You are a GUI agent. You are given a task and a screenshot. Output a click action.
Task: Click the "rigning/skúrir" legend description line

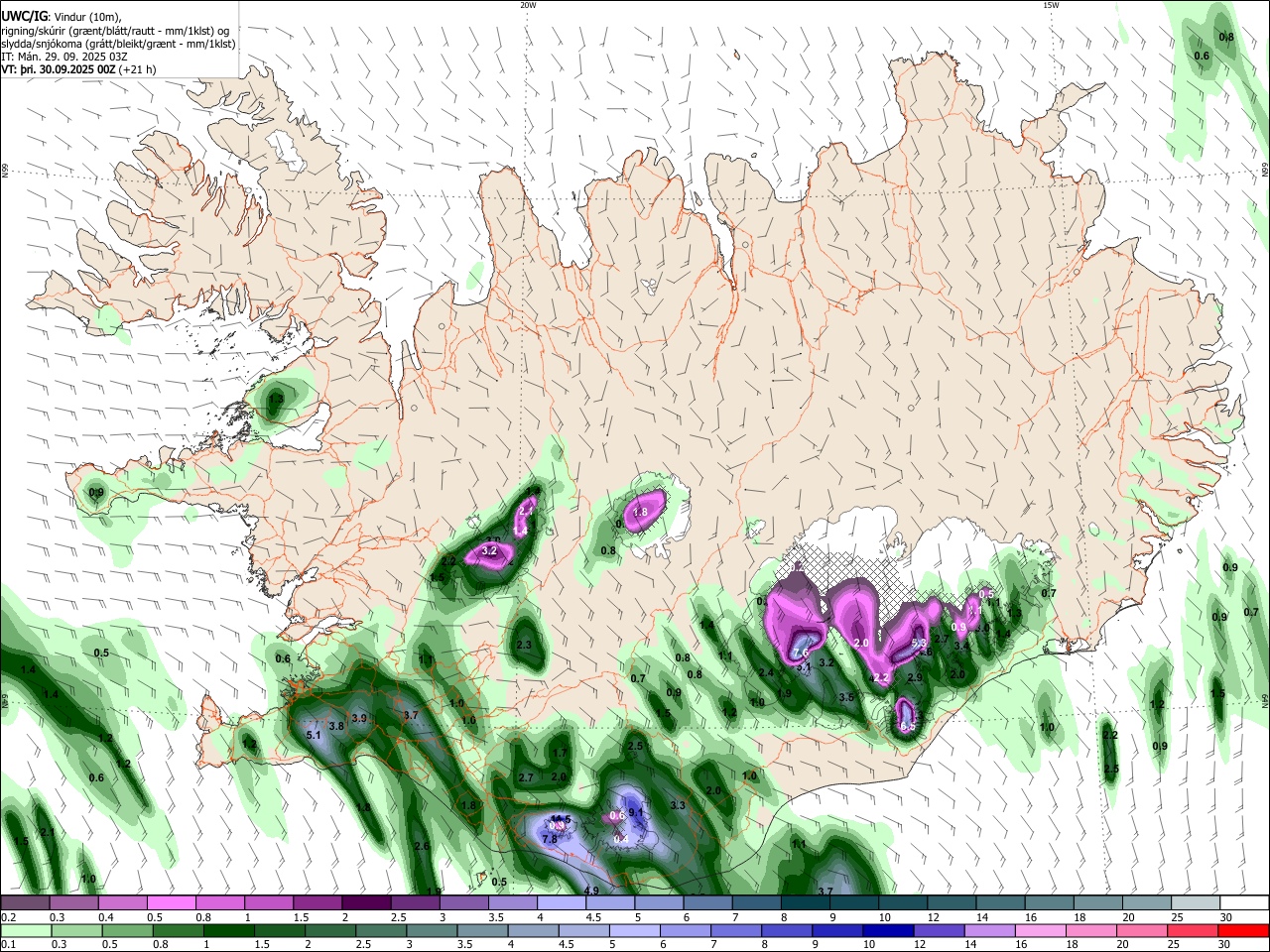(x=114, y=31)
